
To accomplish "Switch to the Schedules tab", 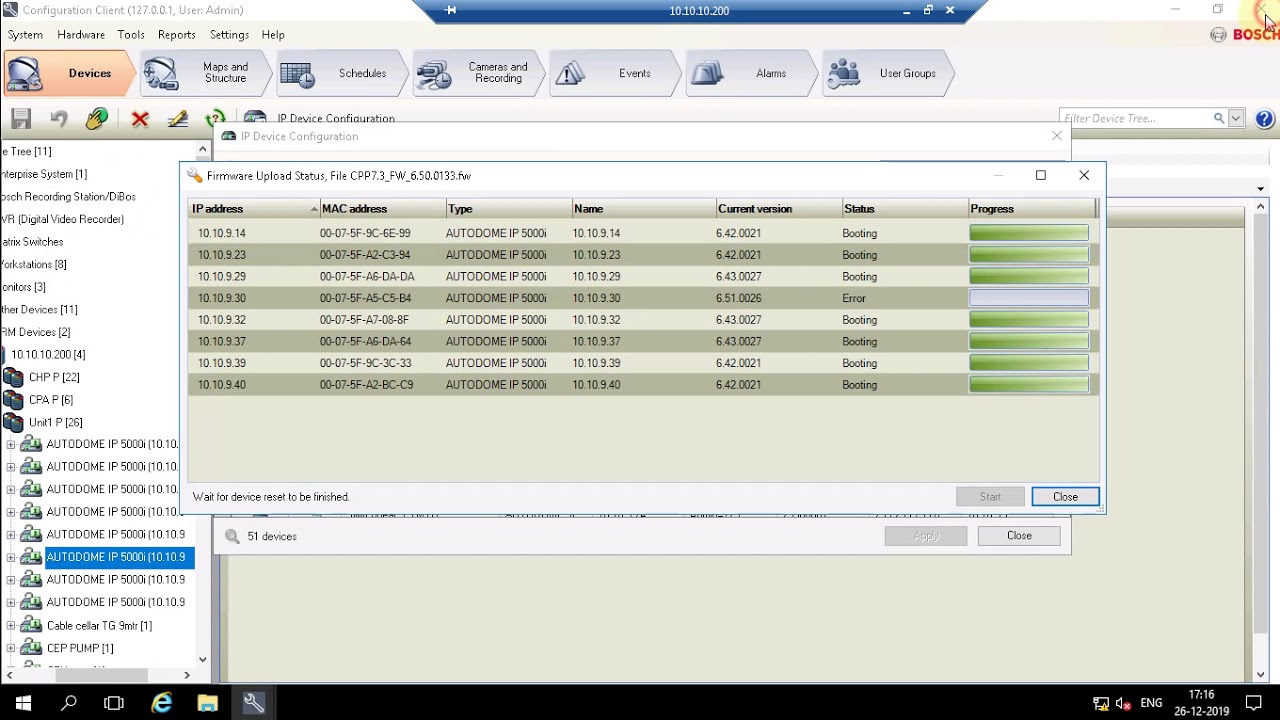I will [340, 74].
